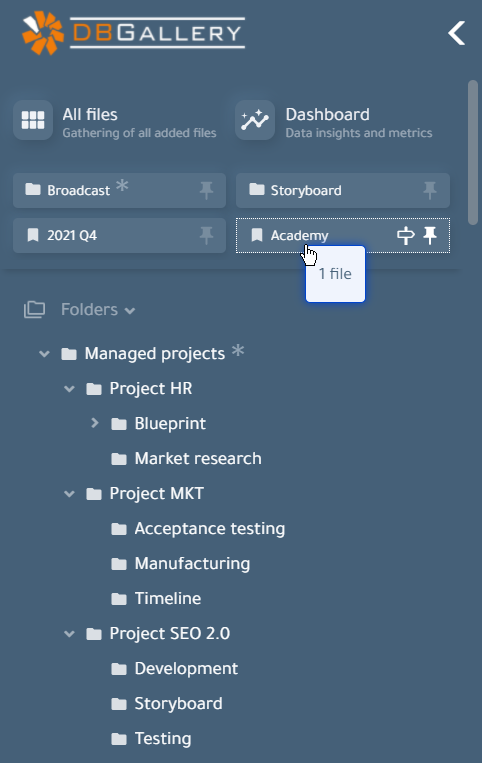Collapse the Project MKT folder
The height and width of the screenshot is (763, 482).
coord(70,493)
